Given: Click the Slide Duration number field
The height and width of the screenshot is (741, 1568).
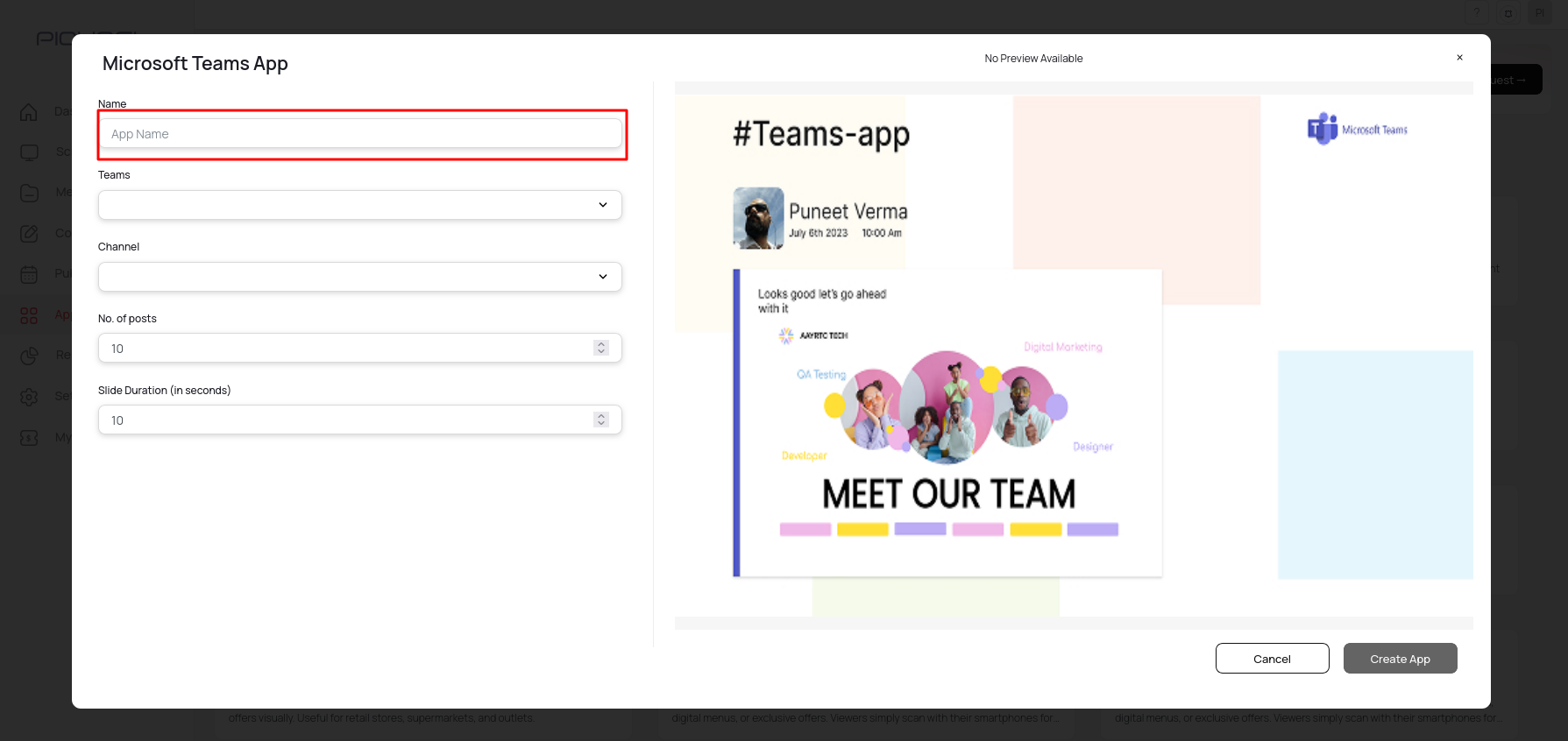Looking at the screenshot, I should click(x=360, y=420).
